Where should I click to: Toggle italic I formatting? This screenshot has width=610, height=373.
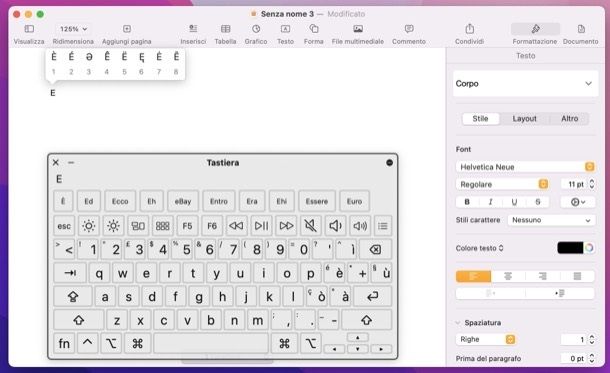(x=491, y=202)
